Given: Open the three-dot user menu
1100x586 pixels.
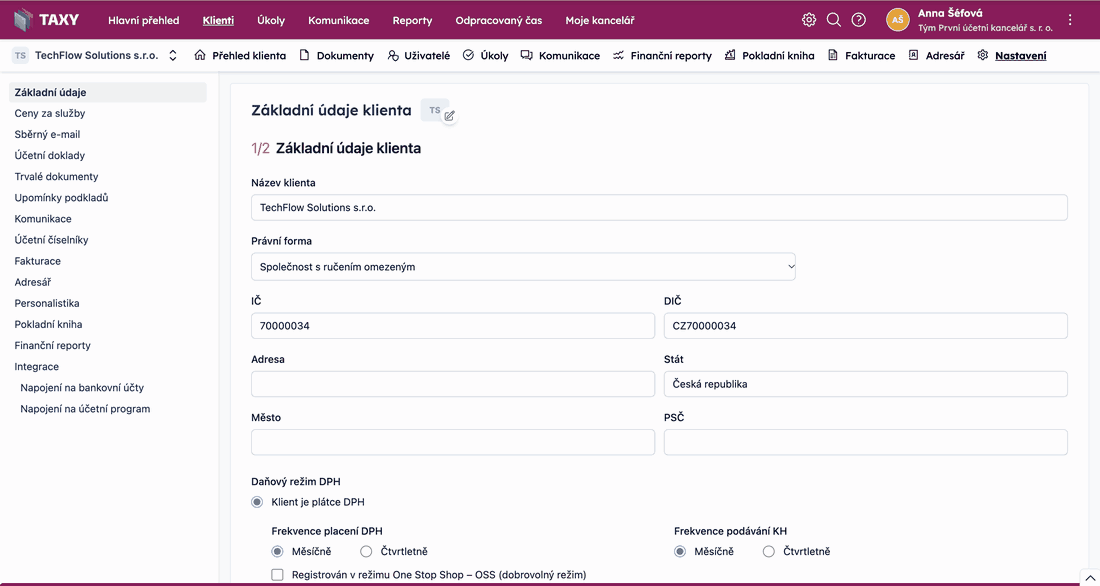Looking at the screenshot, I should pyautogui.click(x=1070, y=20).
